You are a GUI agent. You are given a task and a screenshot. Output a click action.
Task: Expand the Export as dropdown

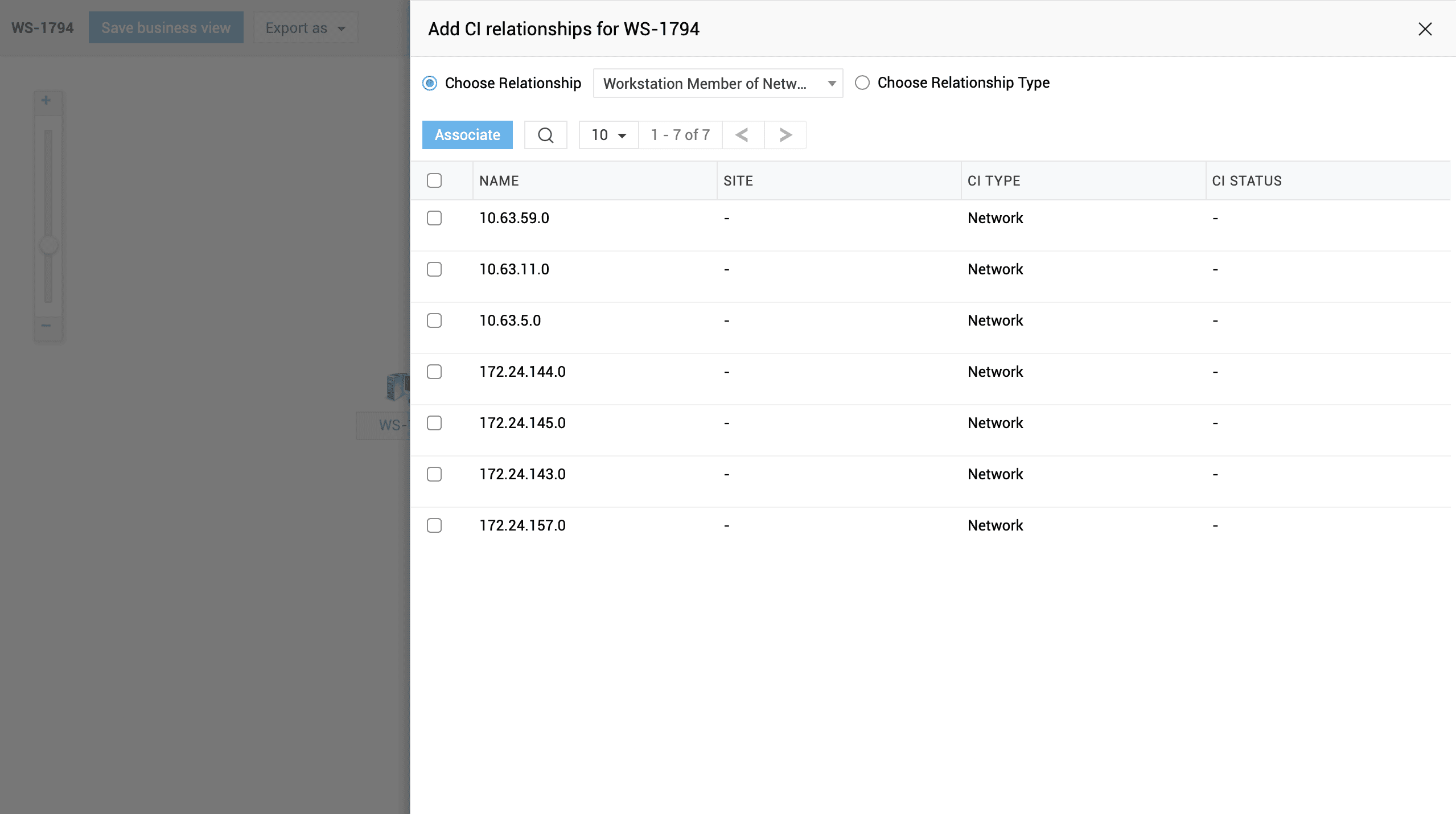(305, 28)
